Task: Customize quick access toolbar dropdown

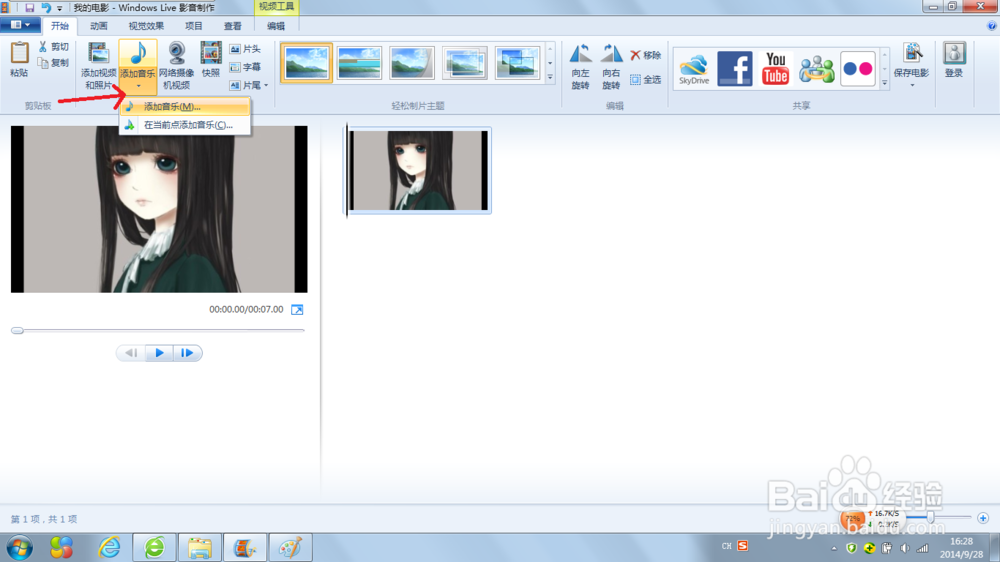Action: point(59,8)
